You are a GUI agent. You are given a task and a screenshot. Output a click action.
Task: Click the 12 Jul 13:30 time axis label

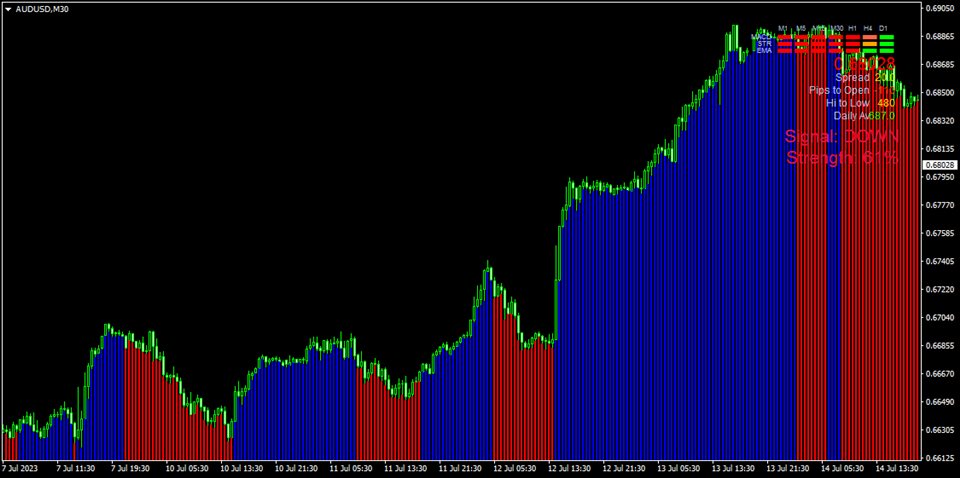[x=567, y=467]
